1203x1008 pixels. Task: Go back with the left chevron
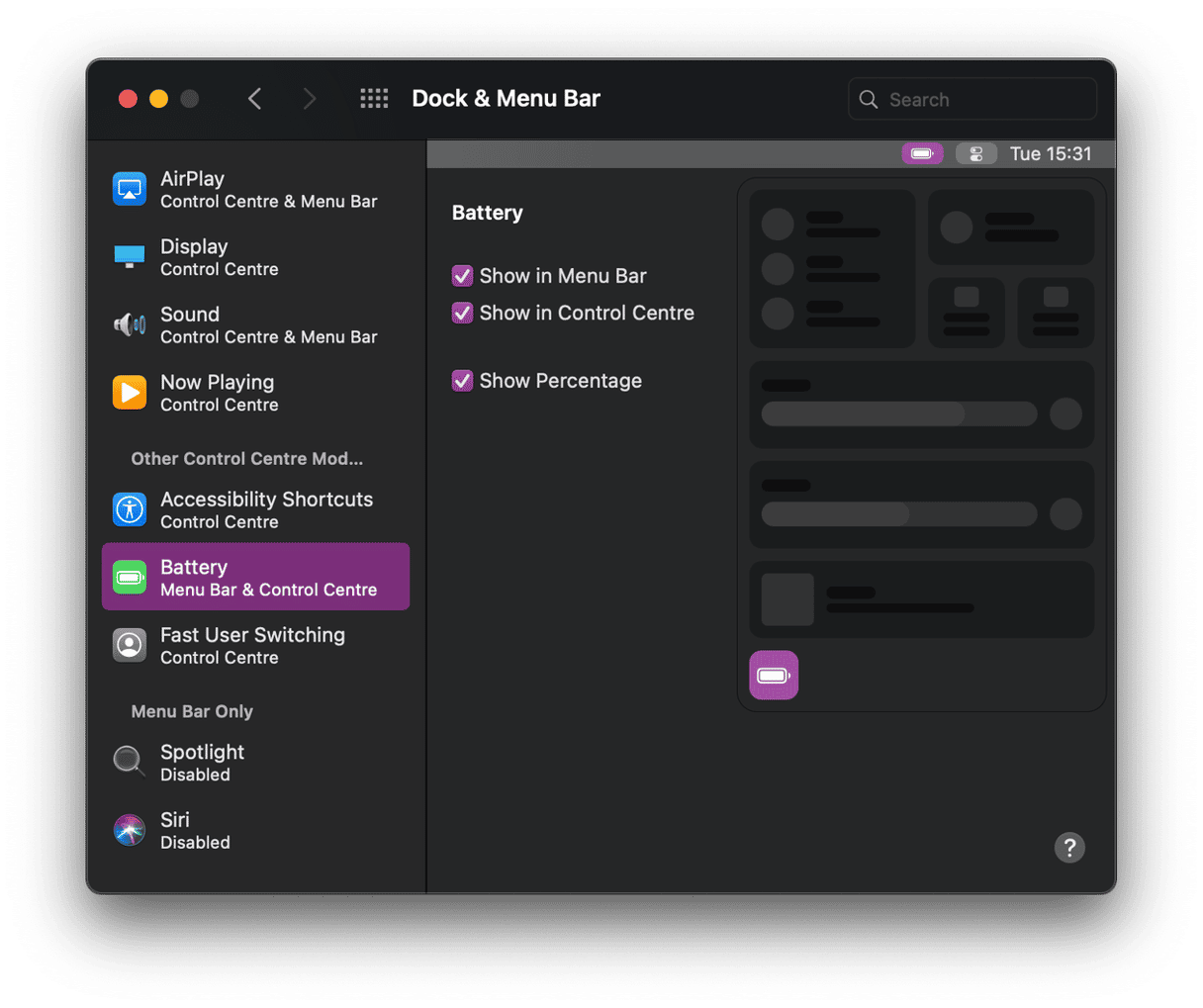coord(255,98)
